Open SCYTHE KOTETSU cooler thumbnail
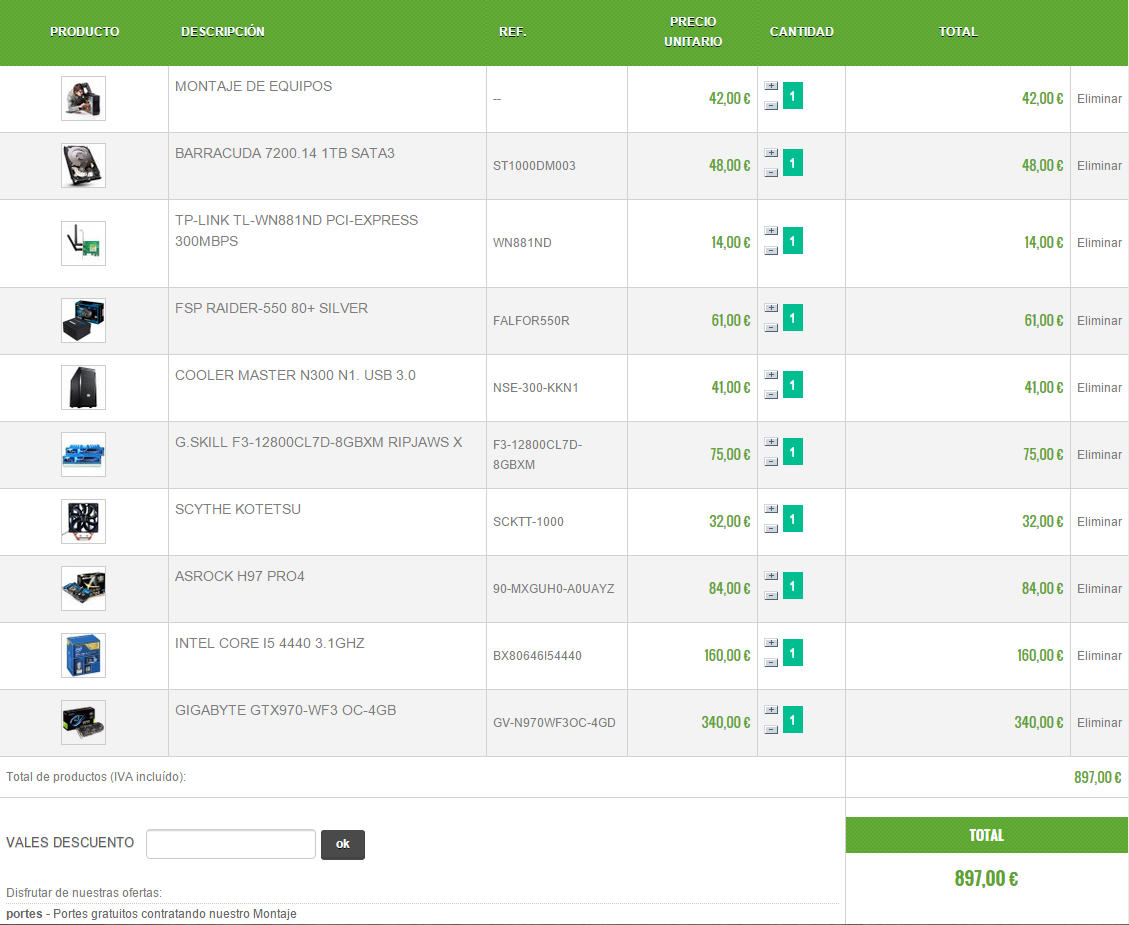This screenshot has width=1129, height=925. point(84,521)
